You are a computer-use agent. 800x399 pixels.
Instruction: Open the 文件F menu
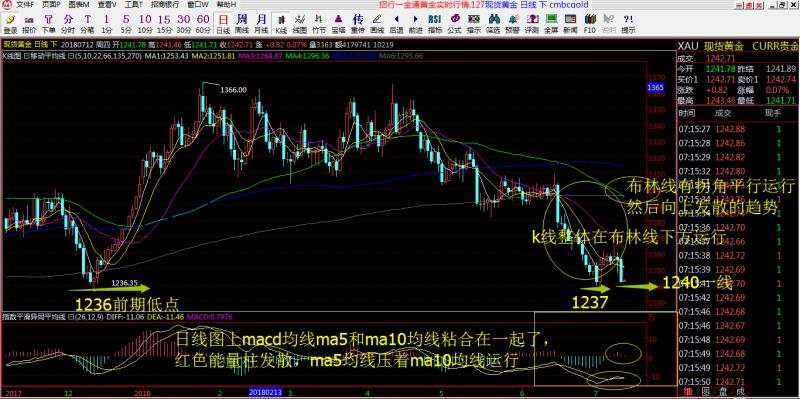pos(25,5)
